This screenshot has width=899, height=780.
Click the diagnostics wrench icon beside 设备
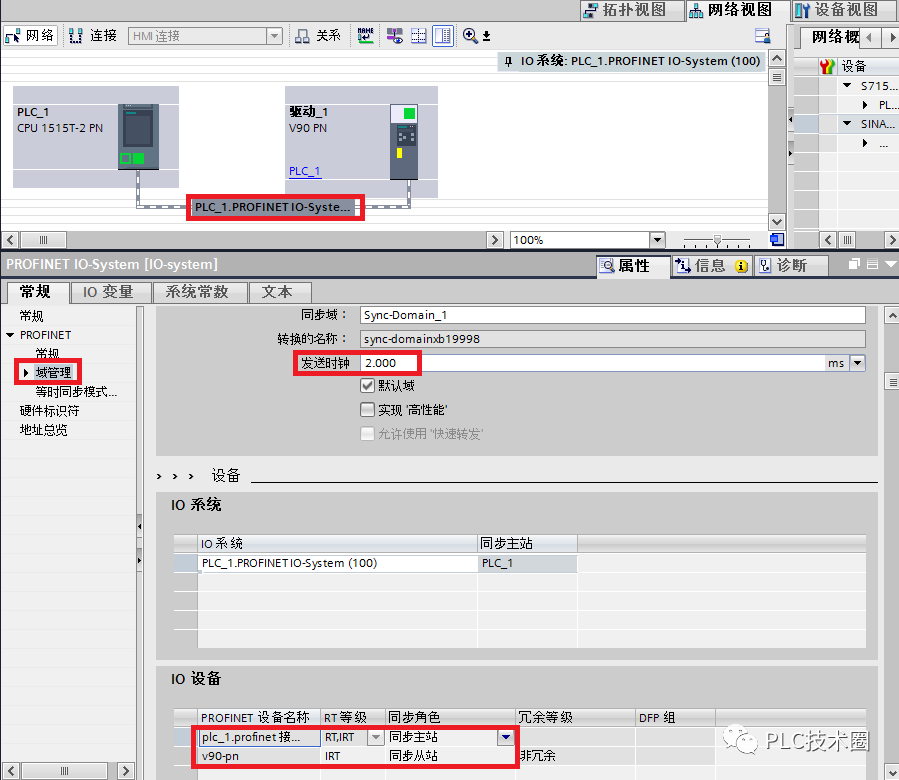(x=827, y=64)
